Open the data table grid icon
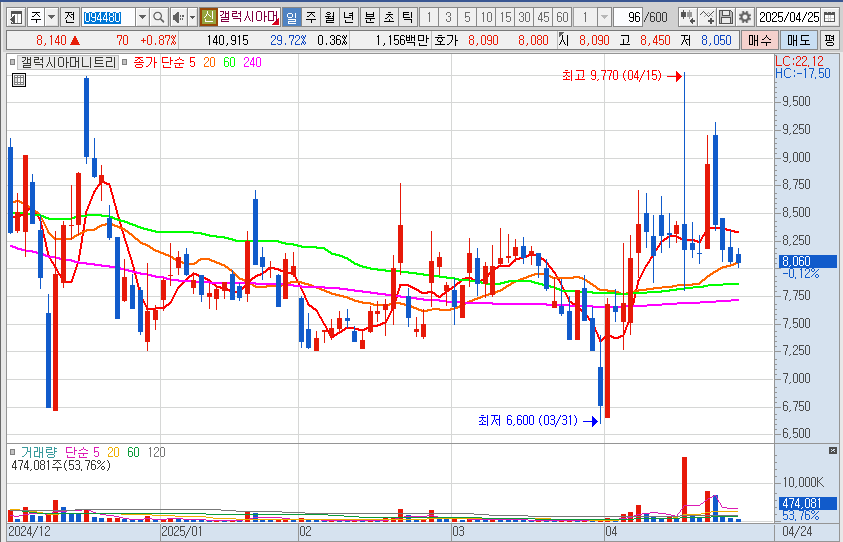This screenshot has height=542, width=843. pos(19,80)
